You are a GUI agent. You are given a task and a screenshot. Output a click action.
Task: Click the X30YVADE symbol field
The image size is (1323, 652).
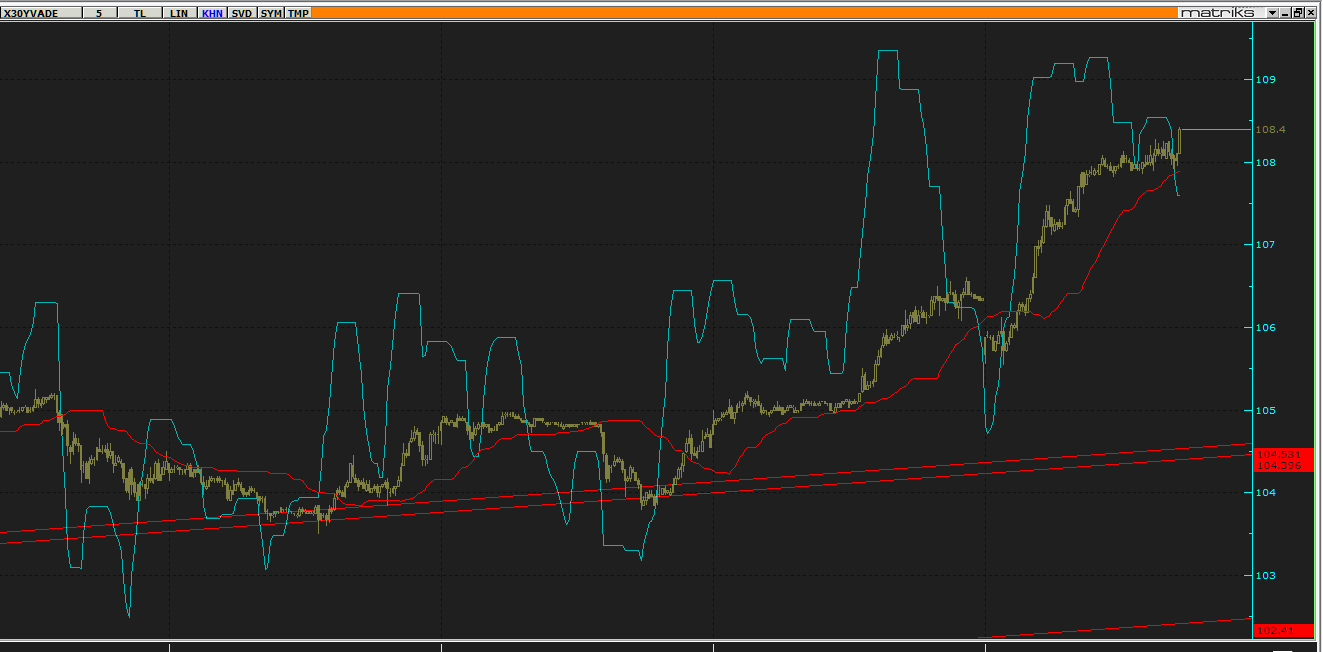(40, 13)
